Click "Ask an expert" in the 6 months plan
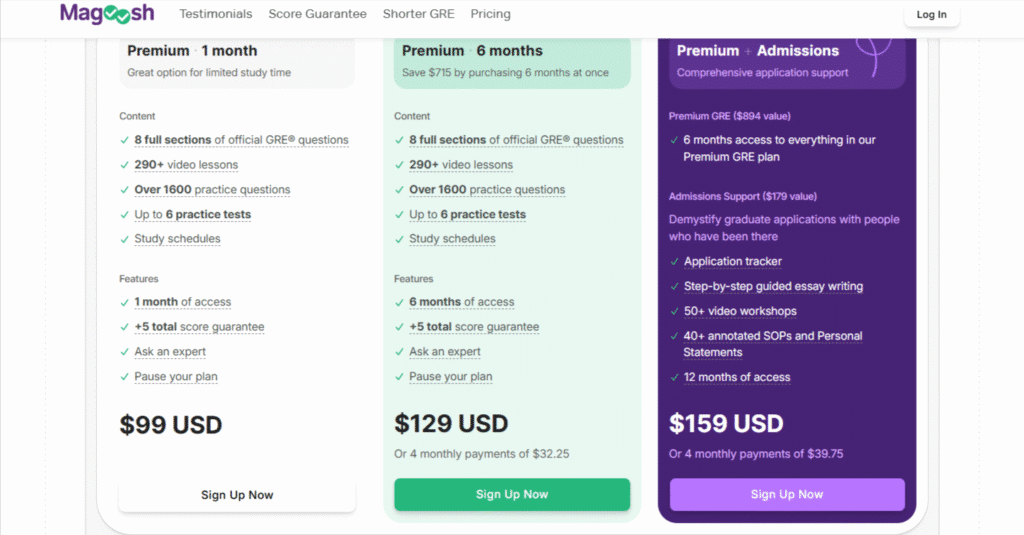 (445, 352)
